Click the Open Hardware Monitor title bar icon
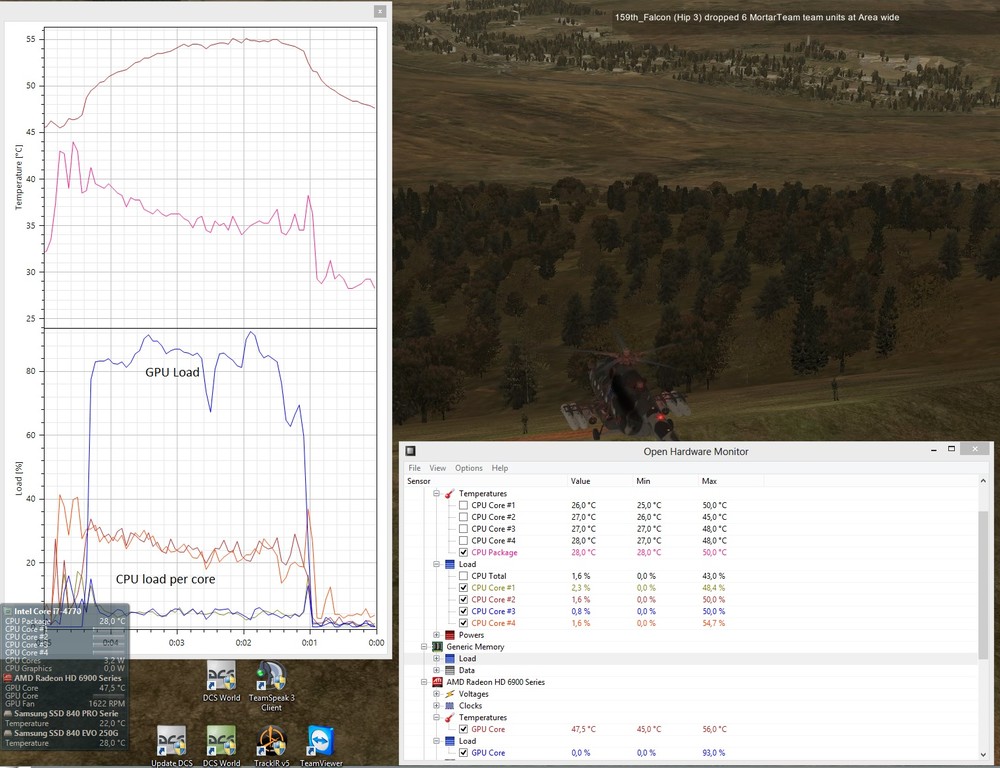This screenshot has width=1000, height=768. click(410, 451)
